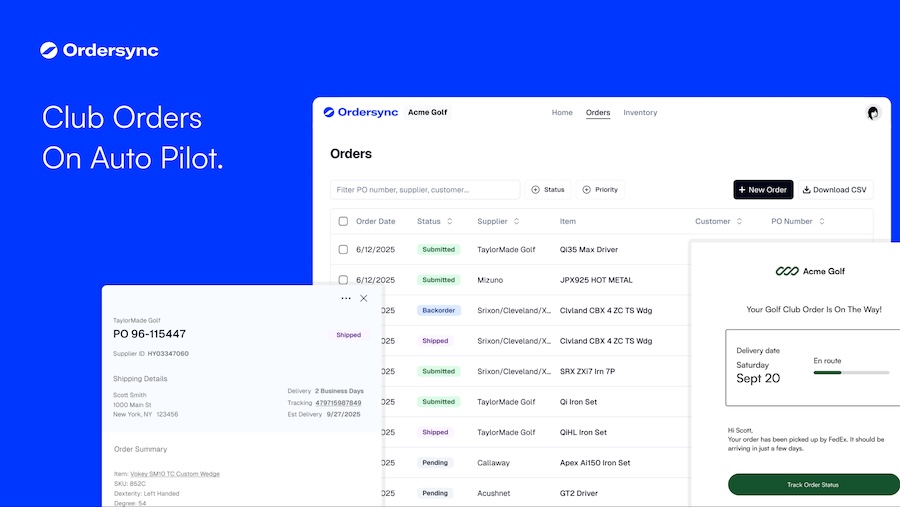
Task: Click the New Order button
Action: 763,190
